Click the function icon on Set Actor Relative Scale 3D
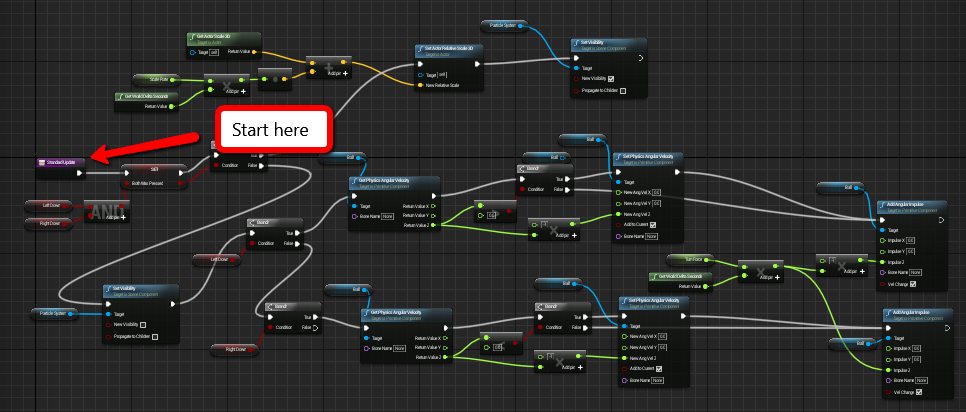This screenshot has height=412, width=966. pyautogui.click(x=420, y=49)
